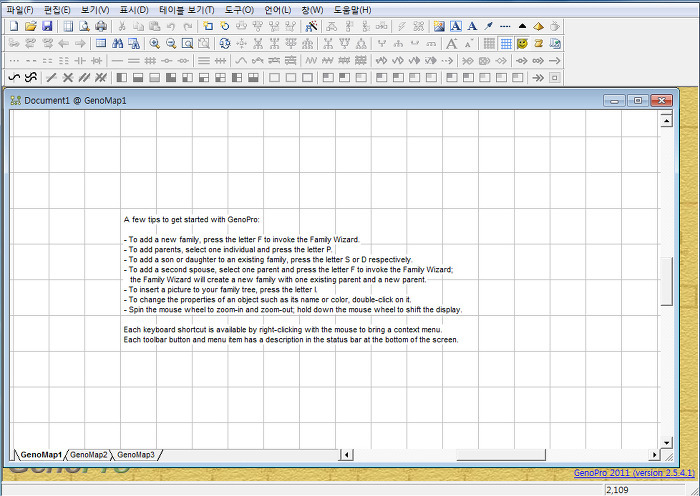Image resolution: width=700 pixels, height=496 pixels.
Task: Zoom to fit using the framed magnifier icon
Action: pyautogui.click(x=188, y=43)
